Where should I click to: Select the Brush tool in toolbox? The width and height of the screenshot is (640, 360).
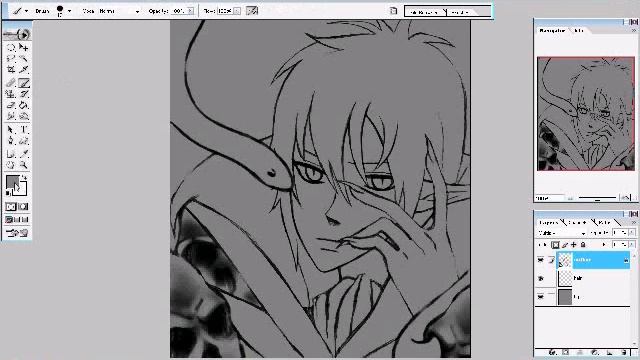point(24,83)
